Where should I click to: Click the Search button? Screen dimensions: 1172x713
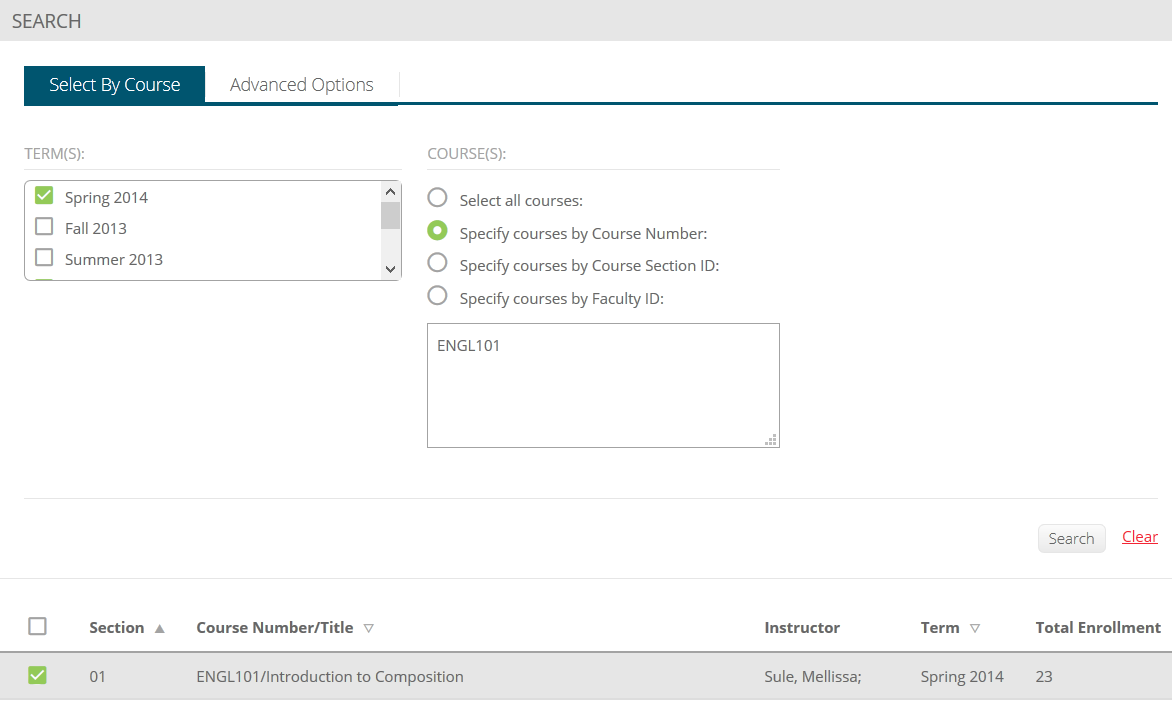pos(1071,539)
